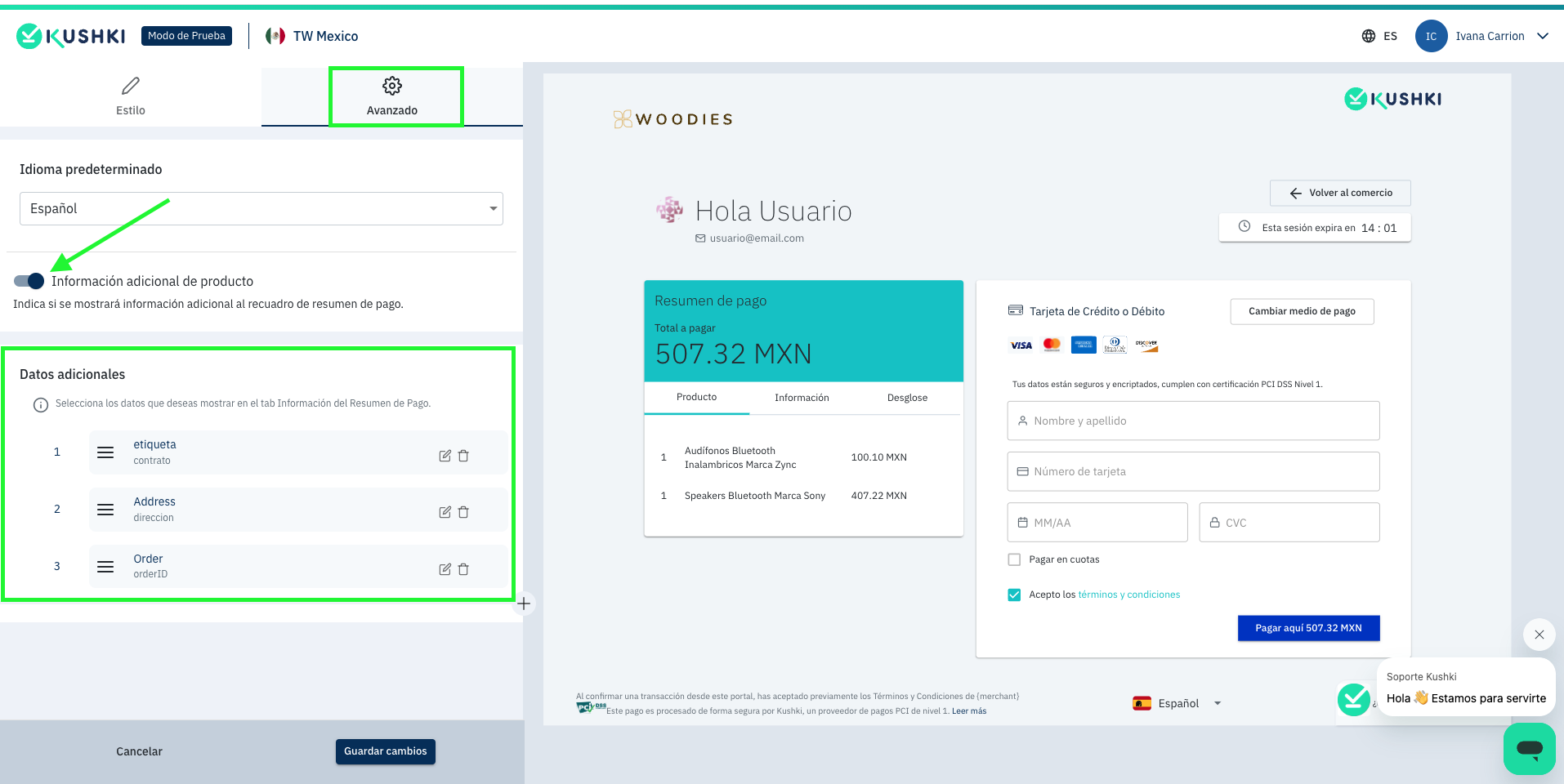Grab the drag handle for etiqueta row
This screenshot has width=1564, height=784.
[105, 452]
